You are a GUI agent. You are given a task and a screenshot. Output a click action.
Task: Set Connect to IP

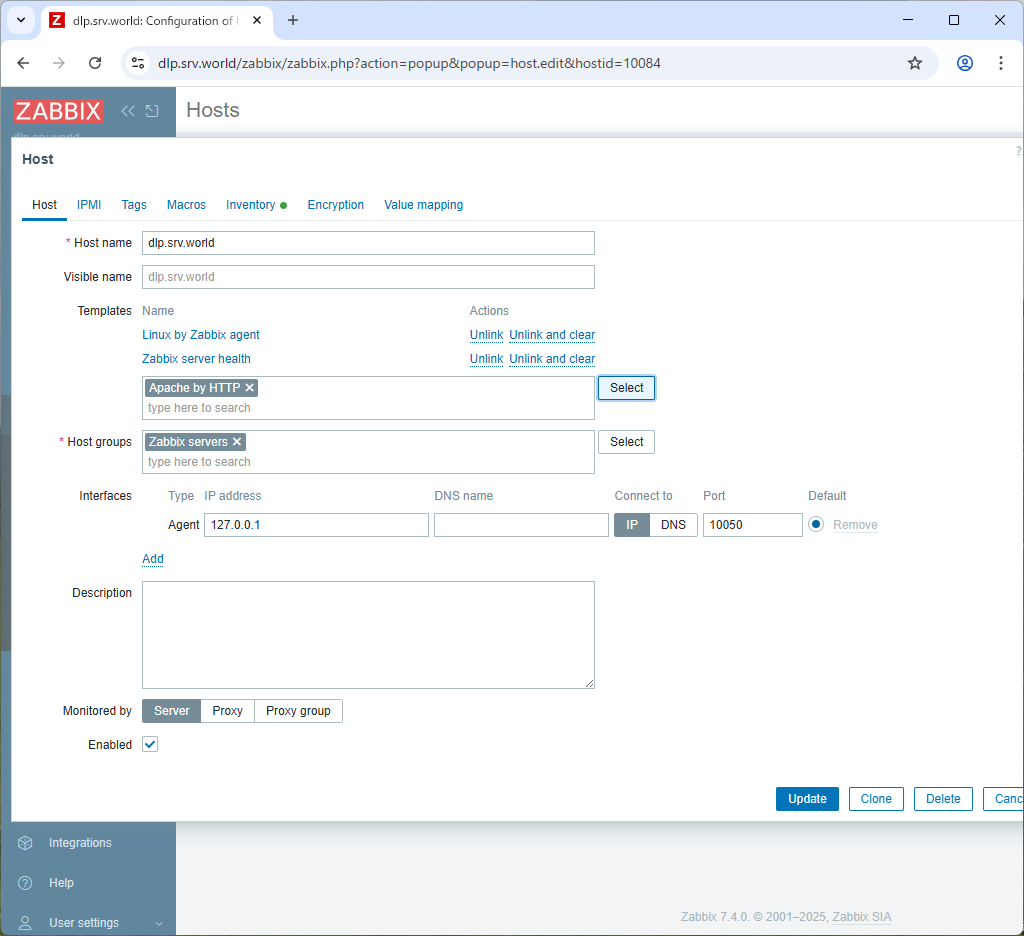[x=632, y=525]
